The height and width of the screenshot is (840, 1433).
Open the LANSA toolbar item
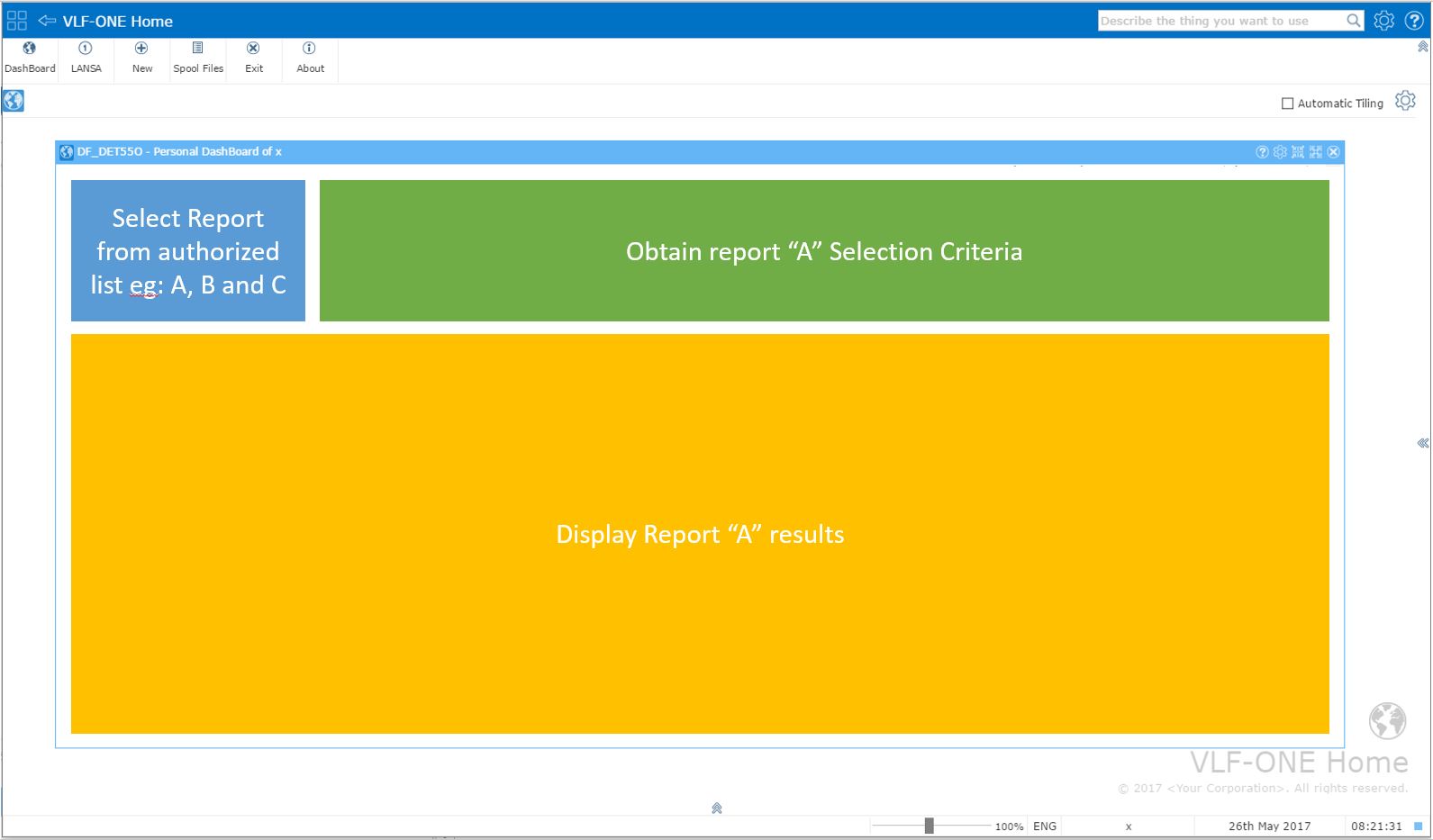86,58
